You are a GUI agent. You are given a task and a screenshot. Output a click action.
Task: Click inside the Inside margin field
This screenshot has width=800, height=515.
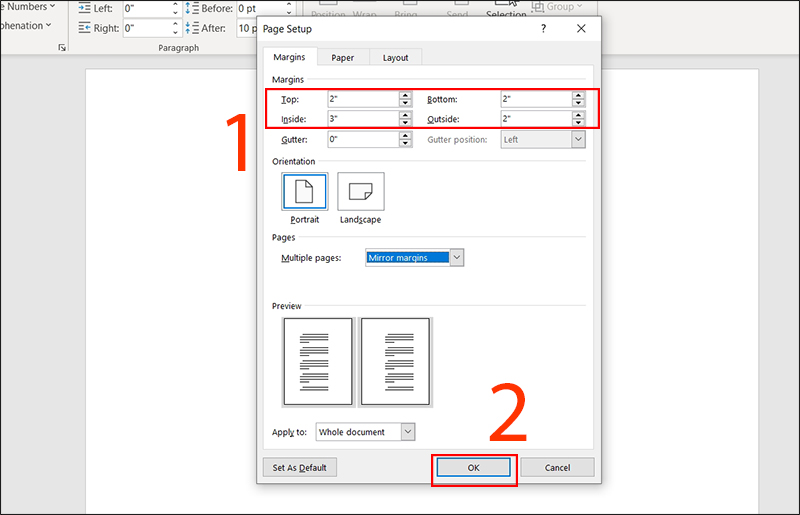(362, 118)
